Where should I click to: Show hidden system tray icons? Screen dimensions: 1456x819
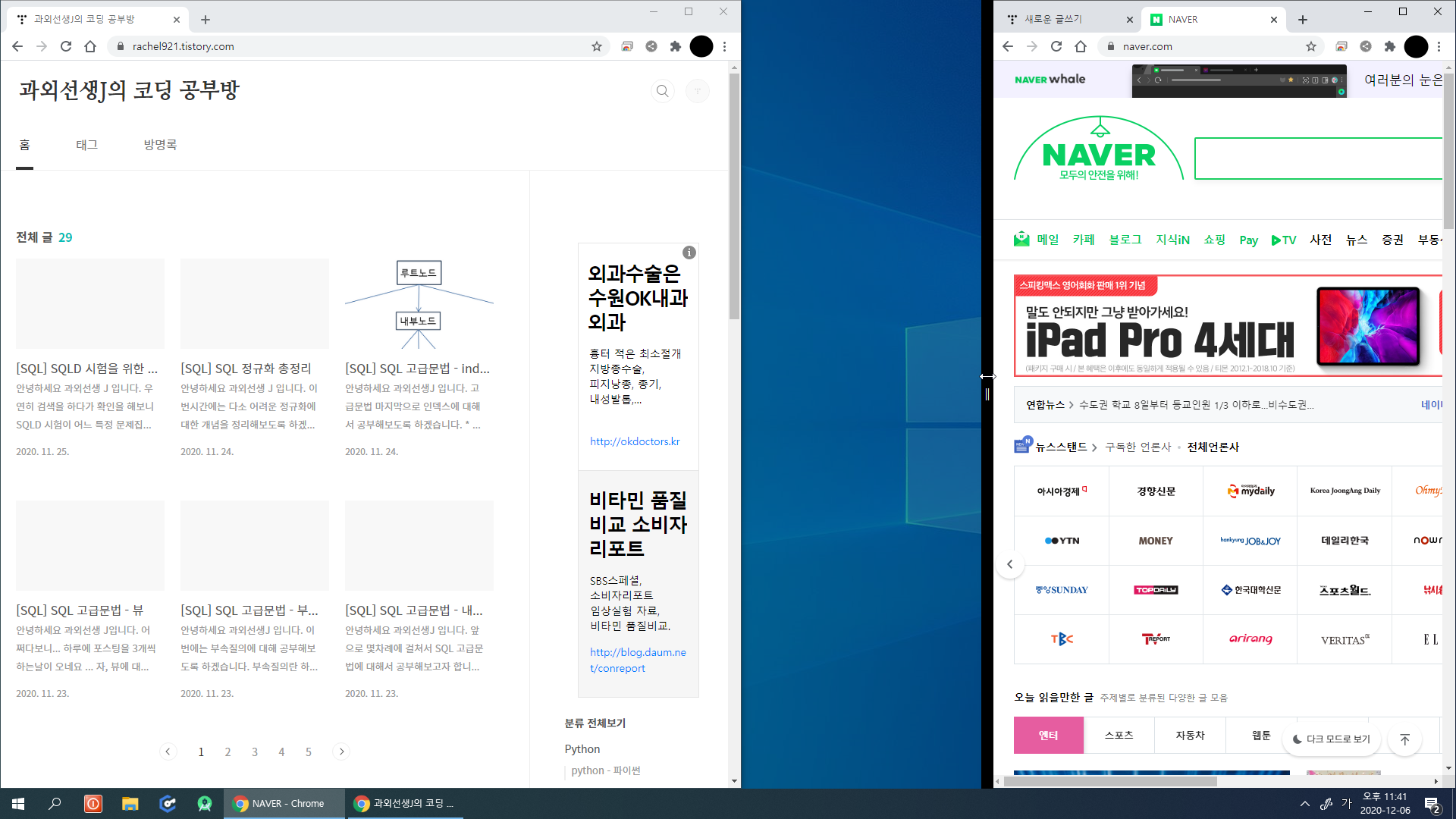click(x=1304, y=804)
